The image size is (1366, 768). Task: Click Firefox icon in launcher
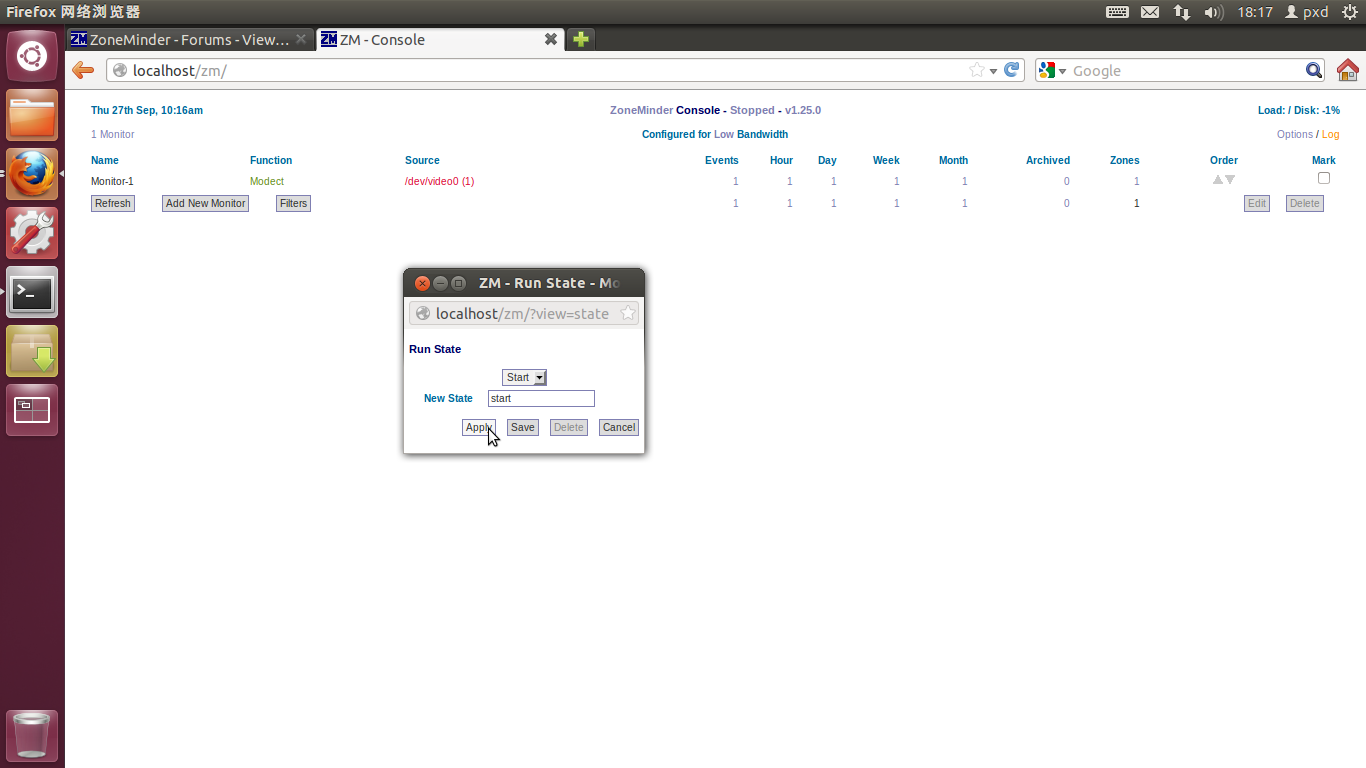[32, 174]
